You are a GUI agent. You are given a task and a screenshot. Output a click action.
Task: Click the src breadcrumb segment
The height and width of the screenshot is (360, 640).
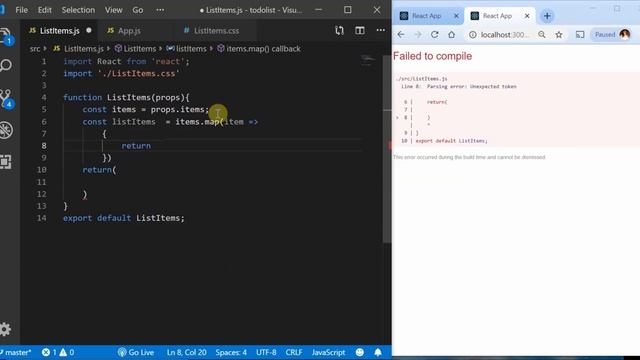coord(35,49)
